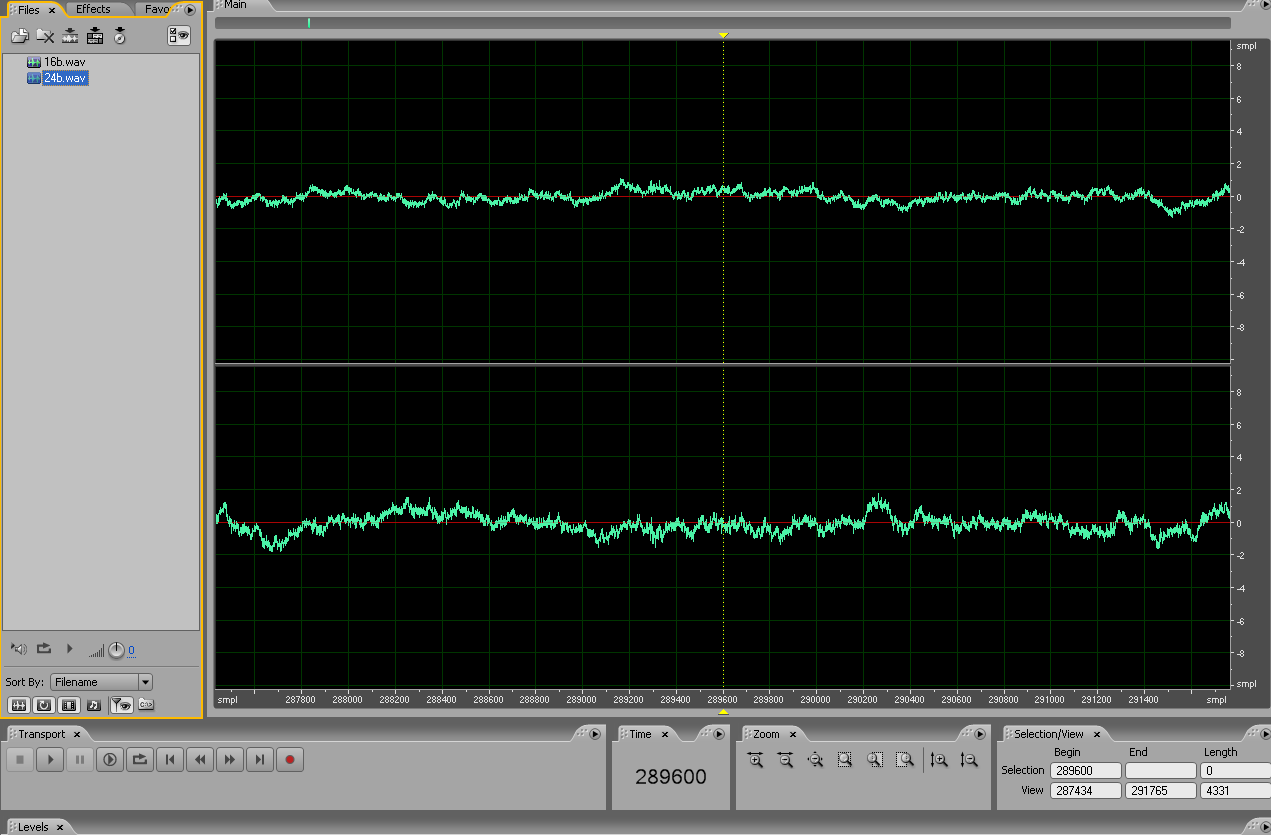Open Transport panel flyout menu arrow
The width and height of the screenshot is (1271, 835).
(595, 734)
